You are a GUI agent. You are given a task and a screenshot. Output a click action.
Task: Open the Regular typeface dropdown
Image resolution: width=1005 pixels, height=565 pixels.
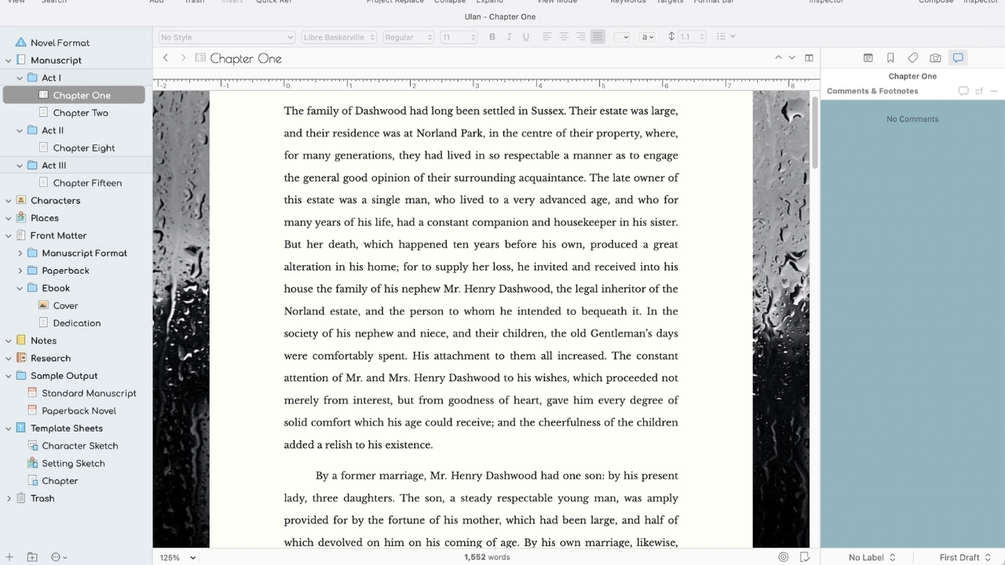408,37
